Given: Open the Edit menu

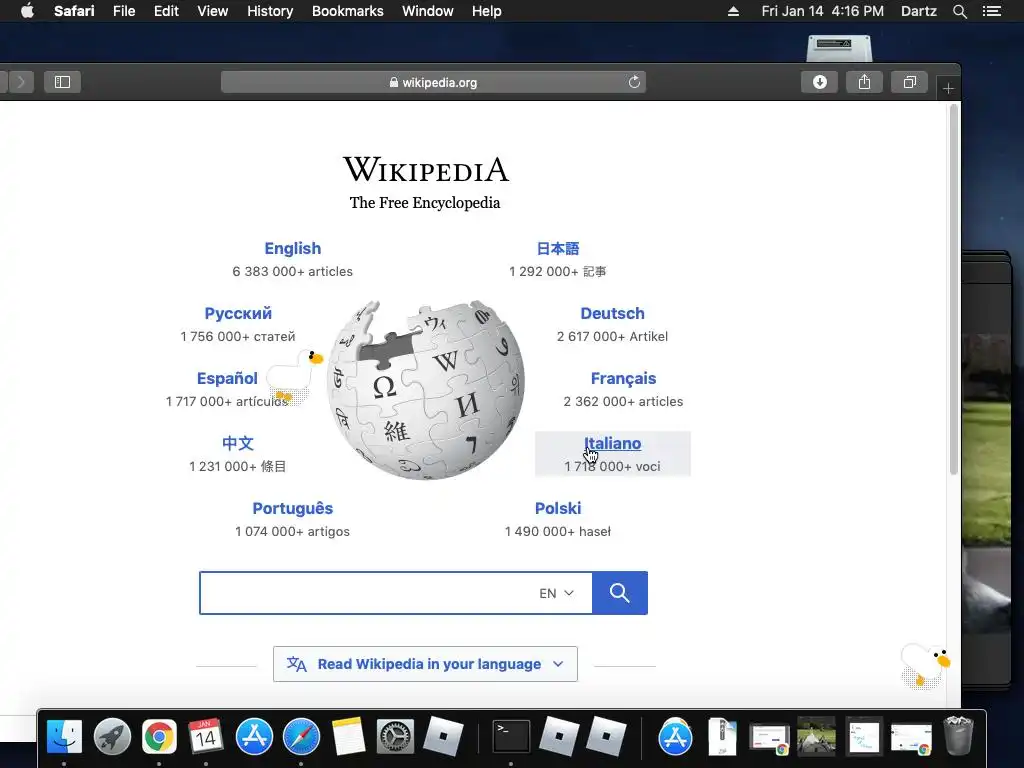Looking at the screenshot, I should [x=166, y=11].
